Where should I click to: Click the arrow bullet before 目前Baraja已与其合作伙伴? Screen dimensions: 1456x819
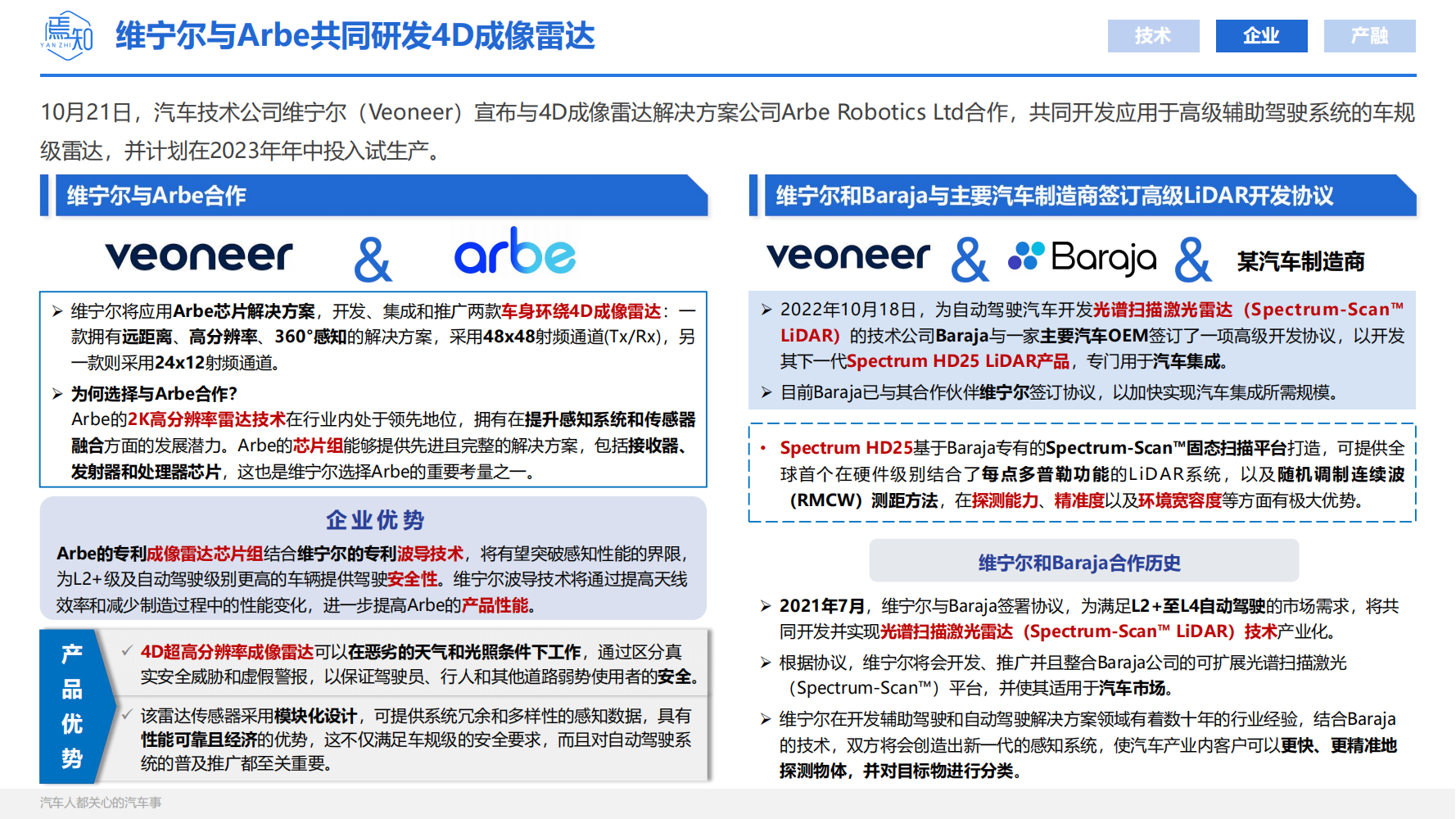(766, 392)
